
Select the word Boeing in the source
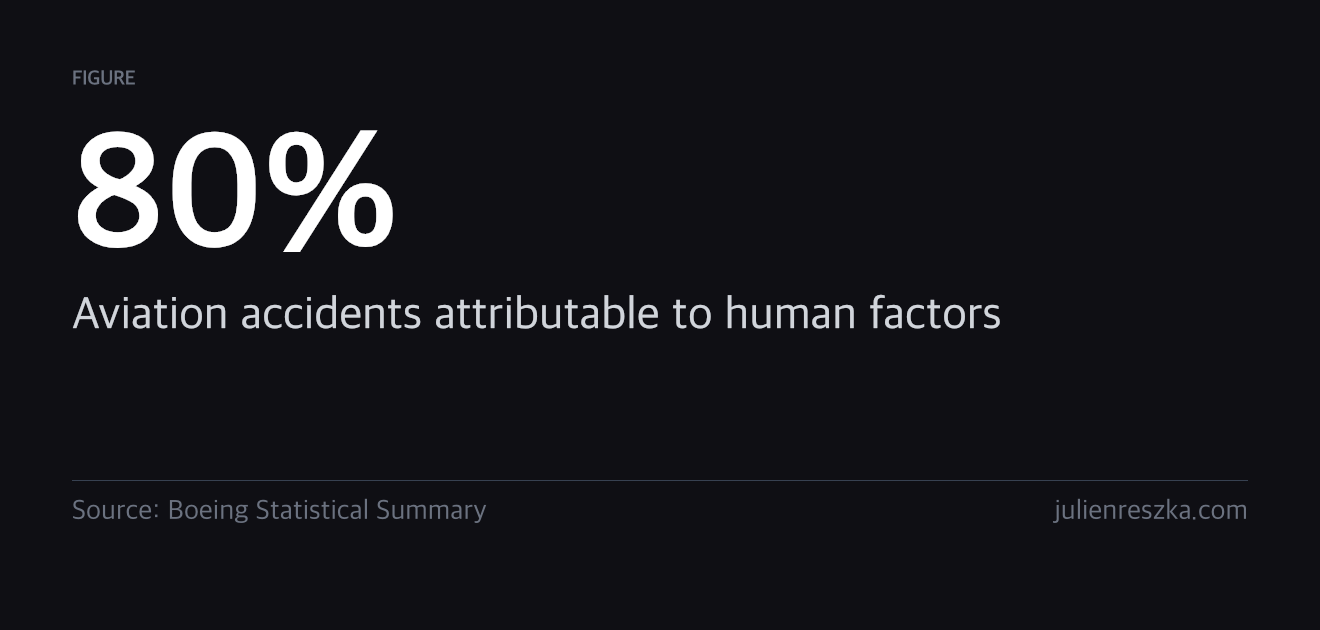tap(208, 511)
